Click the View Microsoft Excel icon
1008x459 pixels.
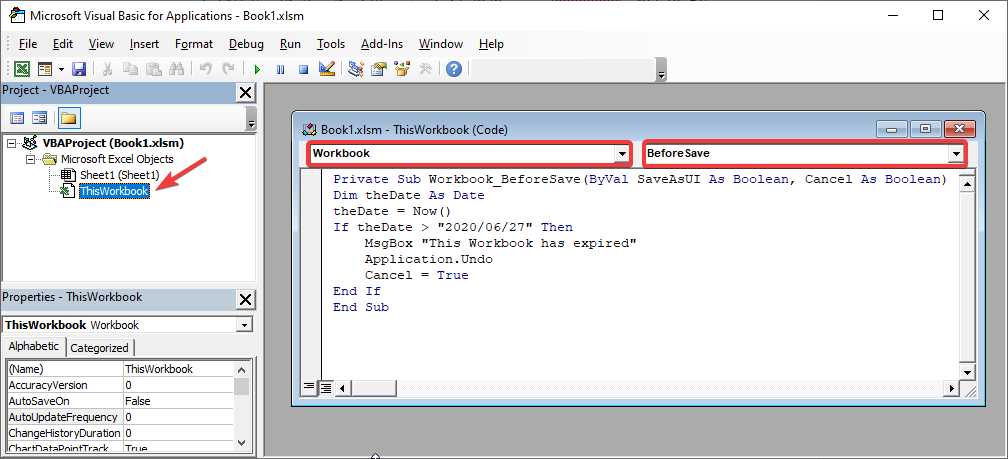(x=22, y=69)
